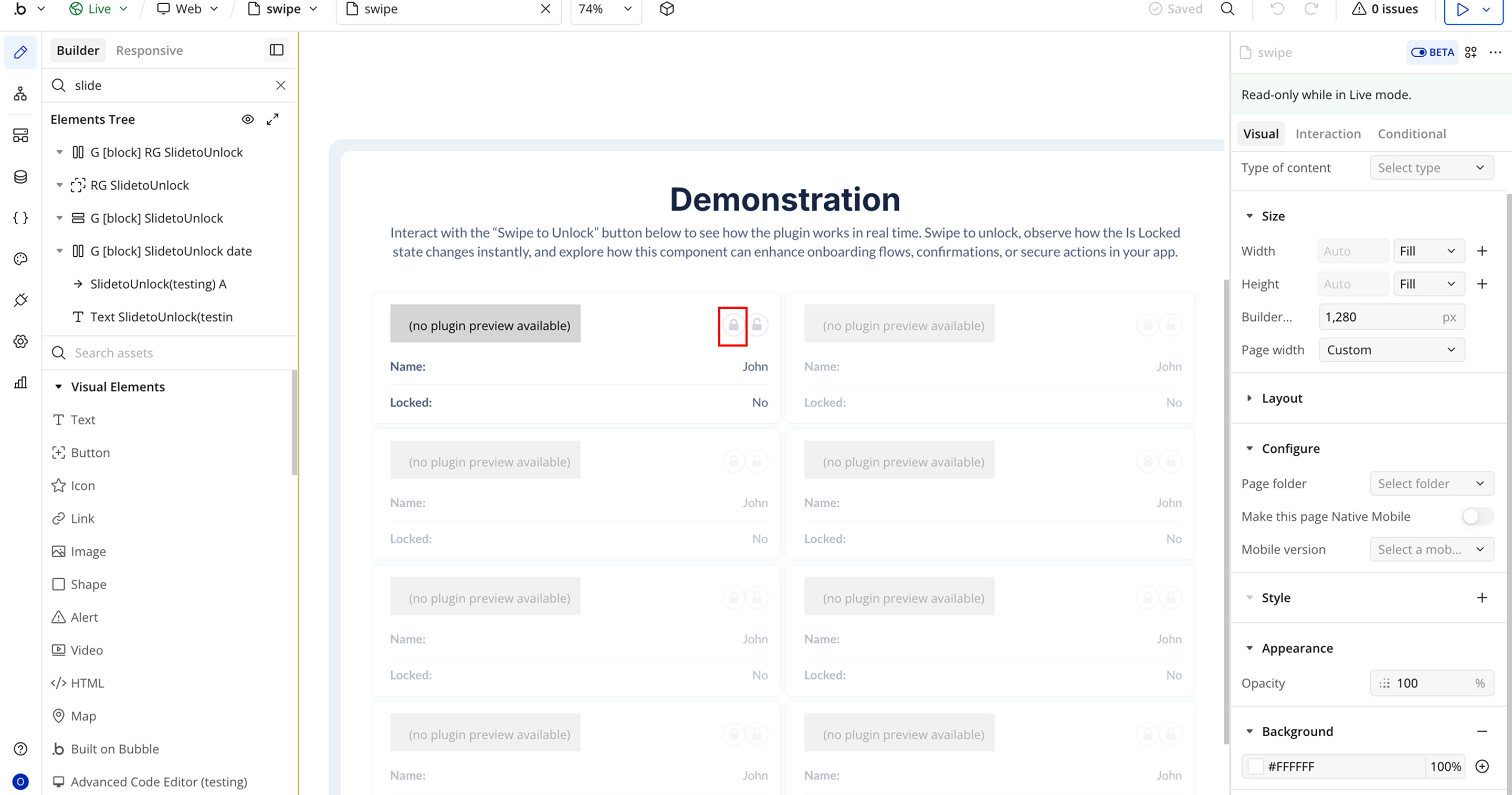Image resolution: width=1512 pixels, height=795 pixels.
Task: Open the Page width Custom dropdown
Action: [x=1391, y=350]
